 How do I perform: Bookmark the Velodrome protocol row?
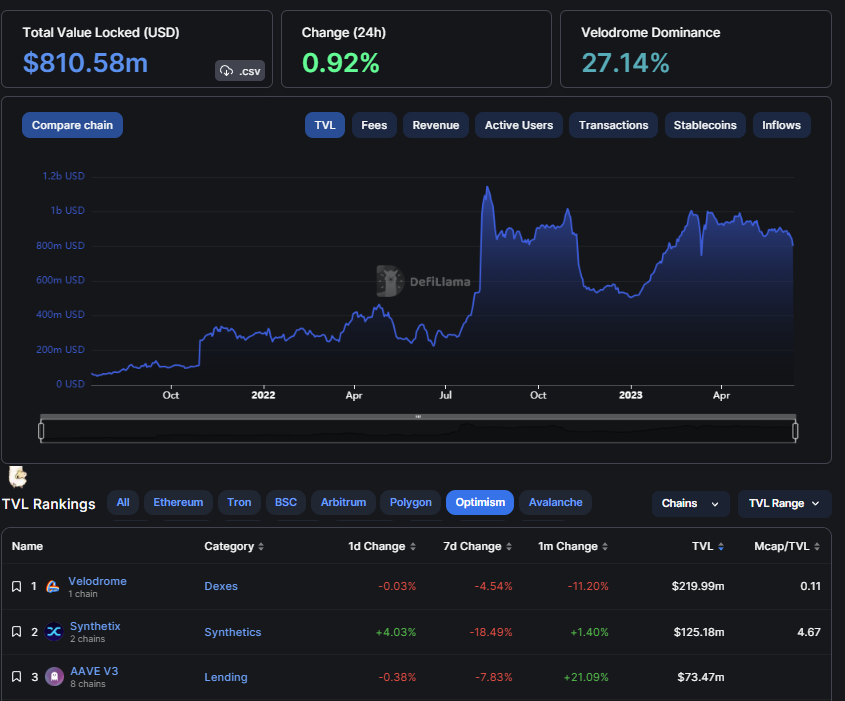pos(17,586)
